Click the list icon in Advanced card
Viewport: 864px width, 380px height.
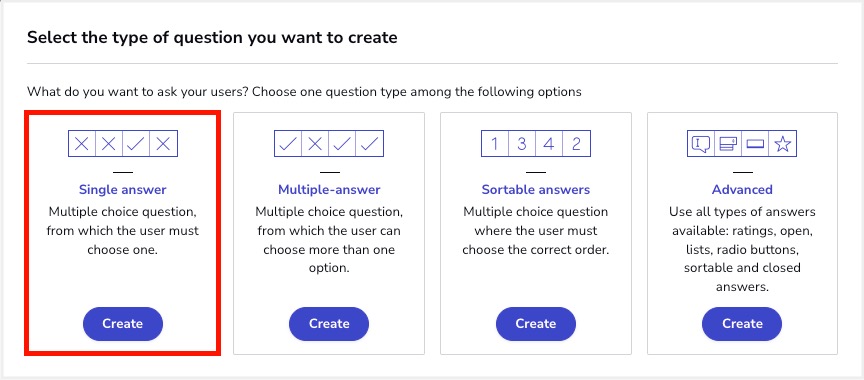[728, 144]
